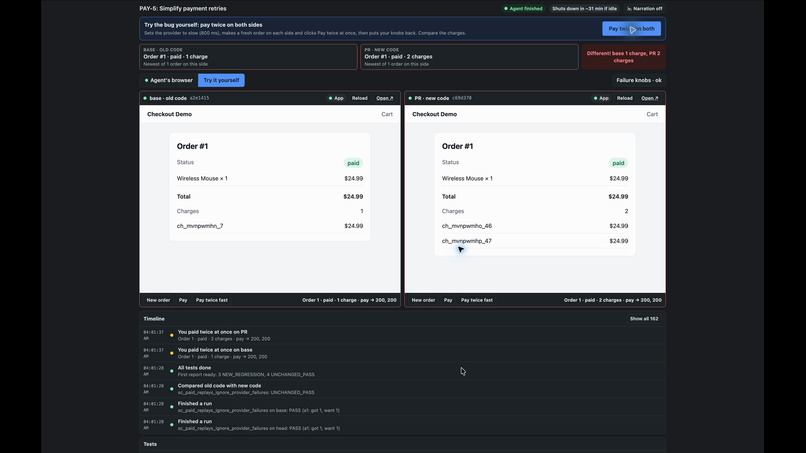Screen dimensions: 806x453
Task: Click the paid status badge in base order
Action: (353, 163)
